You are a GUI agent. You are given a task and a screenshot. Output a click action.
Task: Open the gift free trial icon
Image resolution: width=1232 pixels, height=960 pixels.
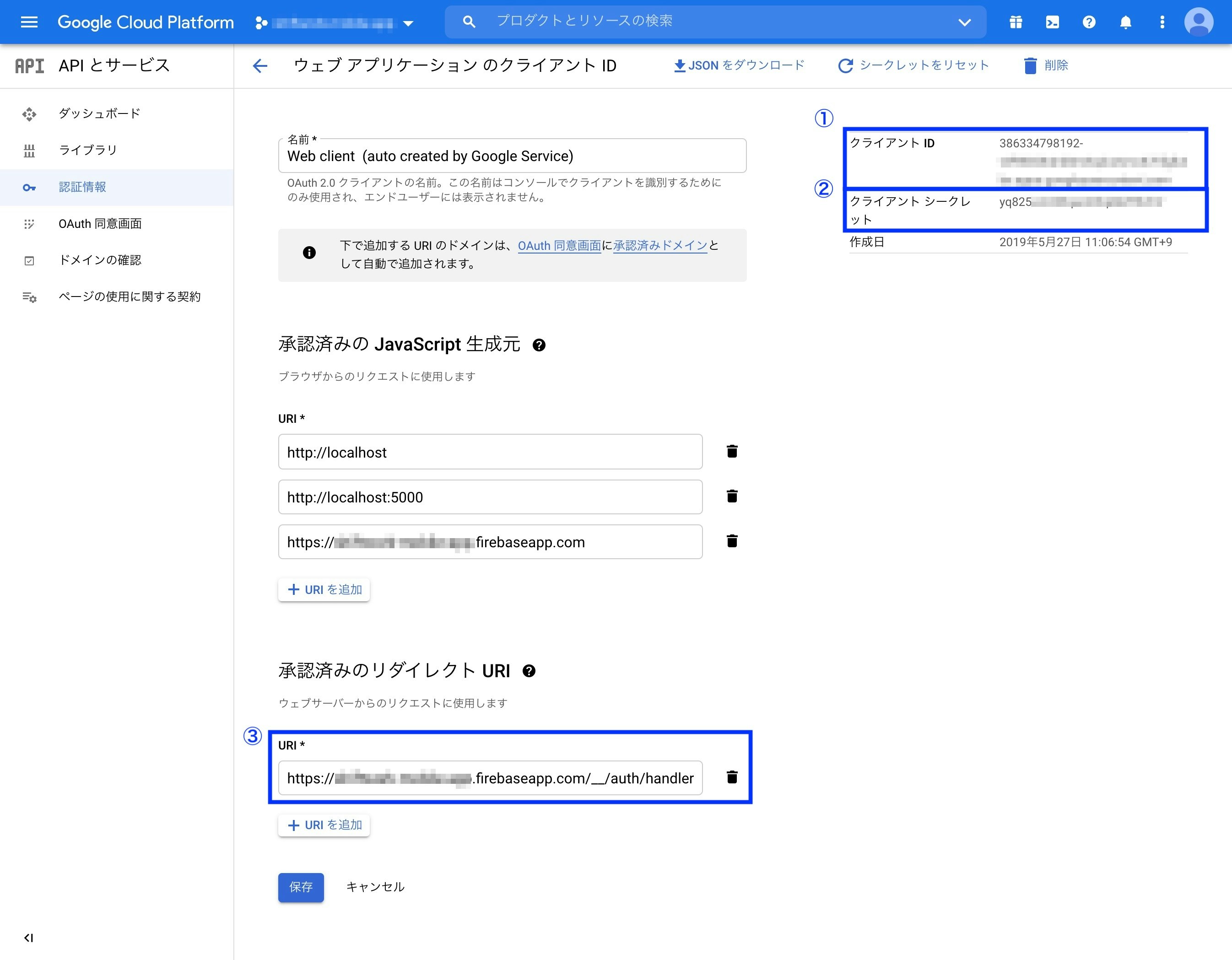click(1016, 22)
